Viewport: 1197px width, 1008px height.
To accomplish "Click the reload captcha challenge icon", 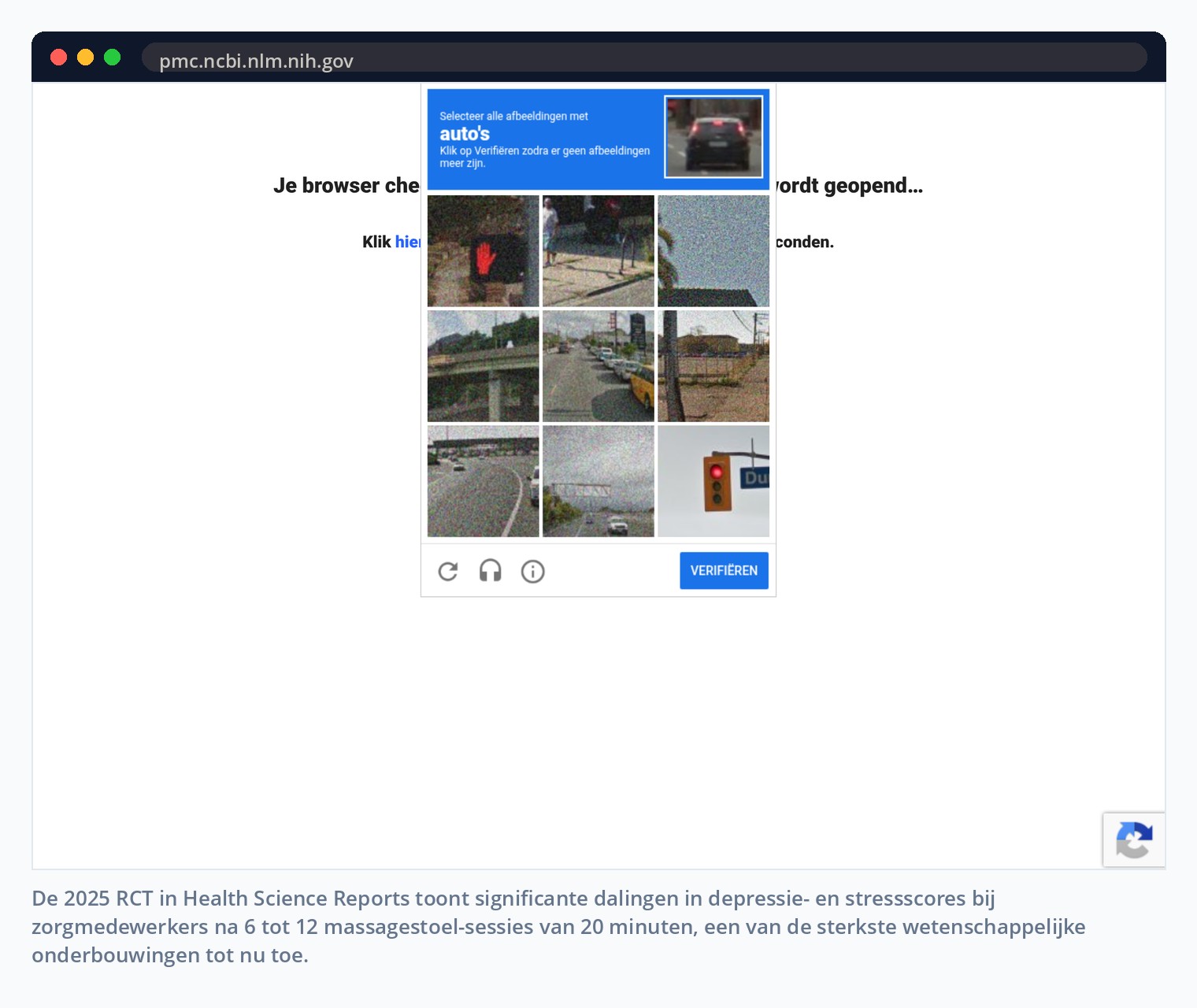I will (x=448, y=571).
